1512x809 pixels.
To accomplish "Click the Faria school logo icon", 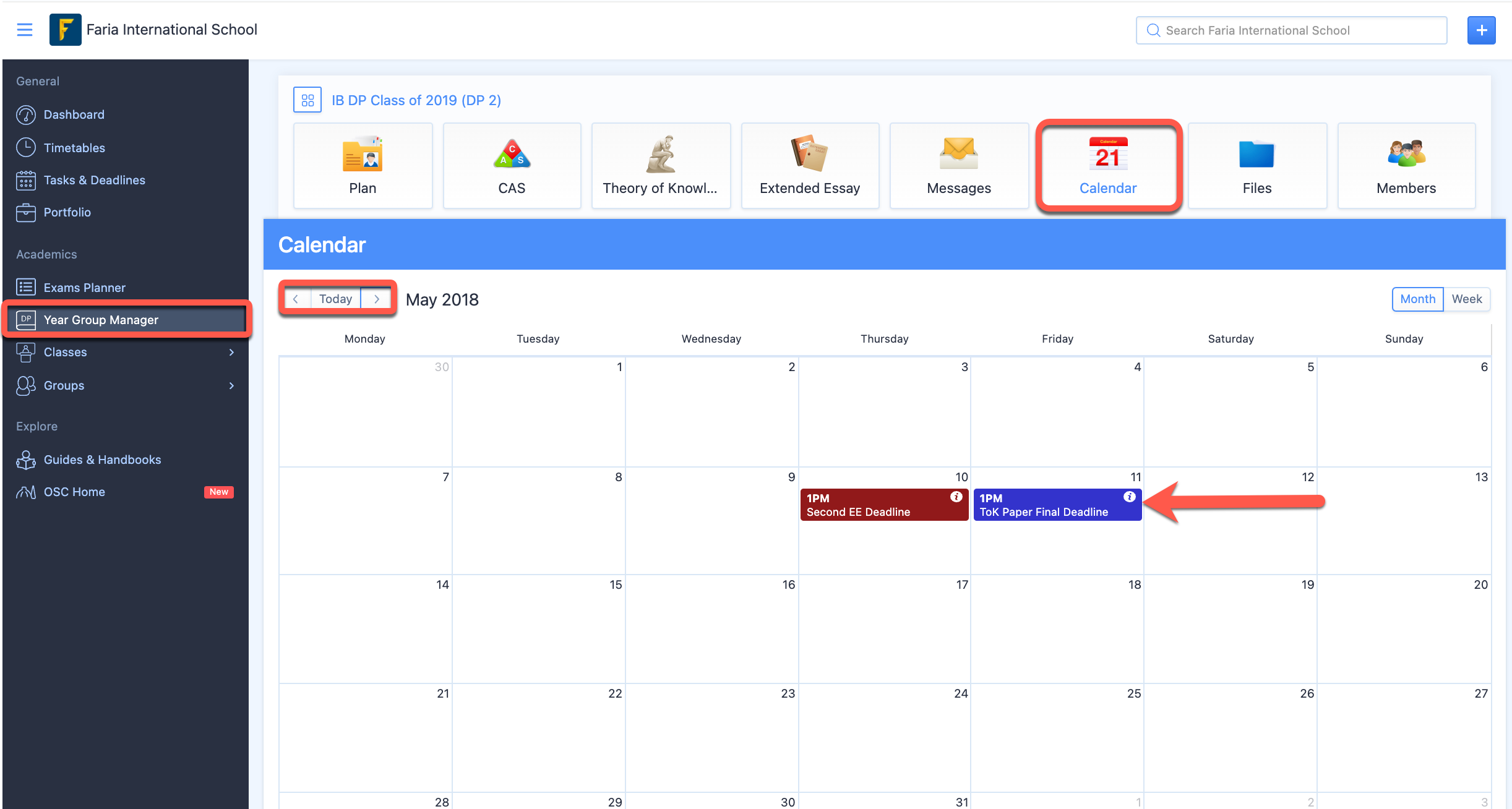I will 65,30.
